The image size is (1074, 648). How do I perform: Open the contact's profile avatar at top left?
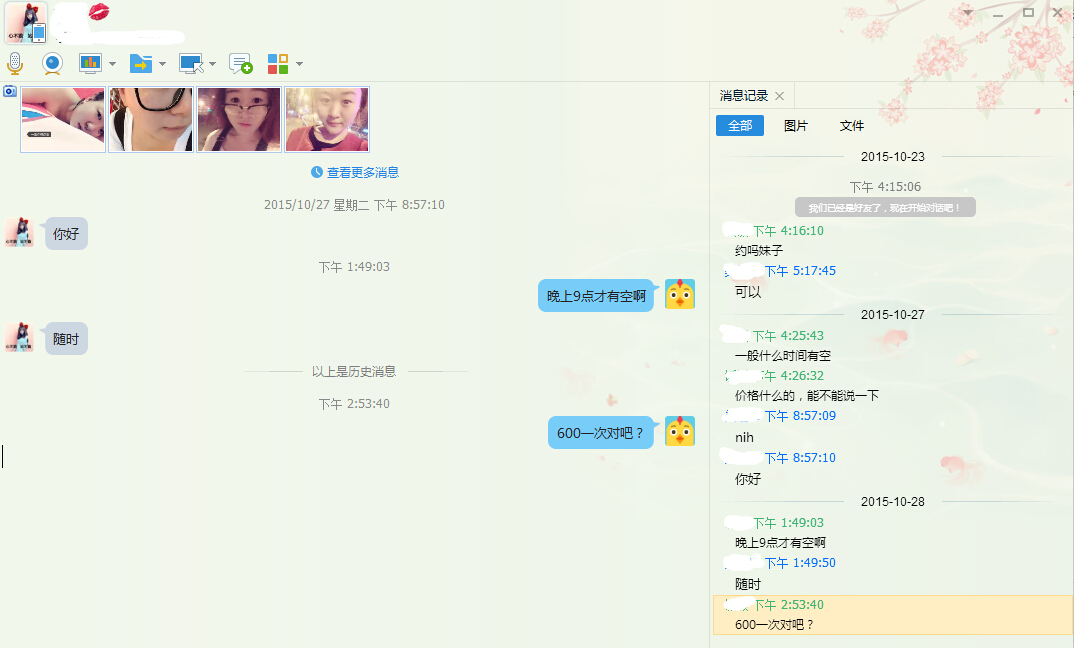tap(26, 23)
